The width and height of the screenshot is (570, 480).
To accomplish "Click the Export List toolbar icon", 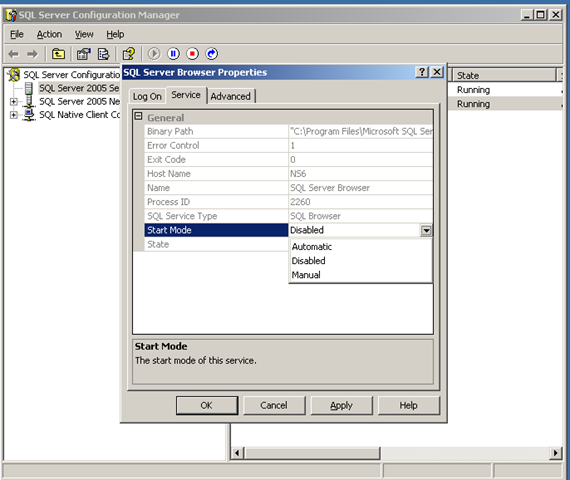I will click(x=104, y=54).
